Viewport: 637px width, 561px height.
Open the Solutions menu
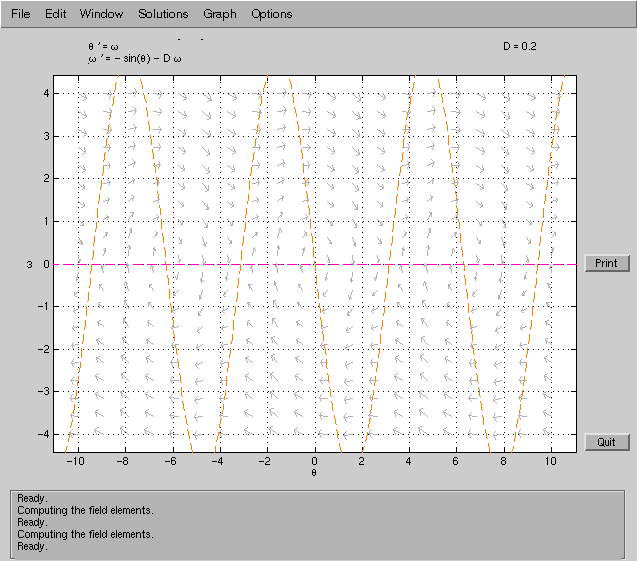163,14
